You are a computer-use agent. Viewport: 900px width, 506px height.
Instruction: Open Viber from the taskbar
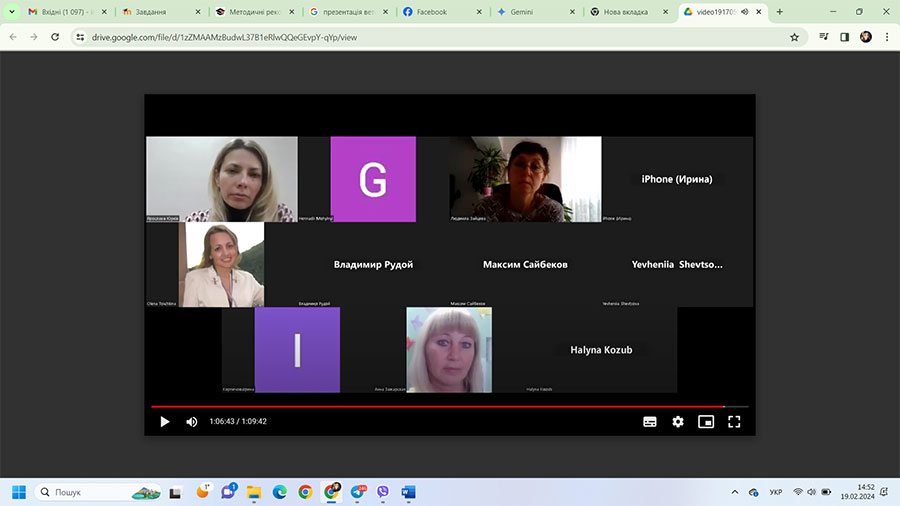383,492
